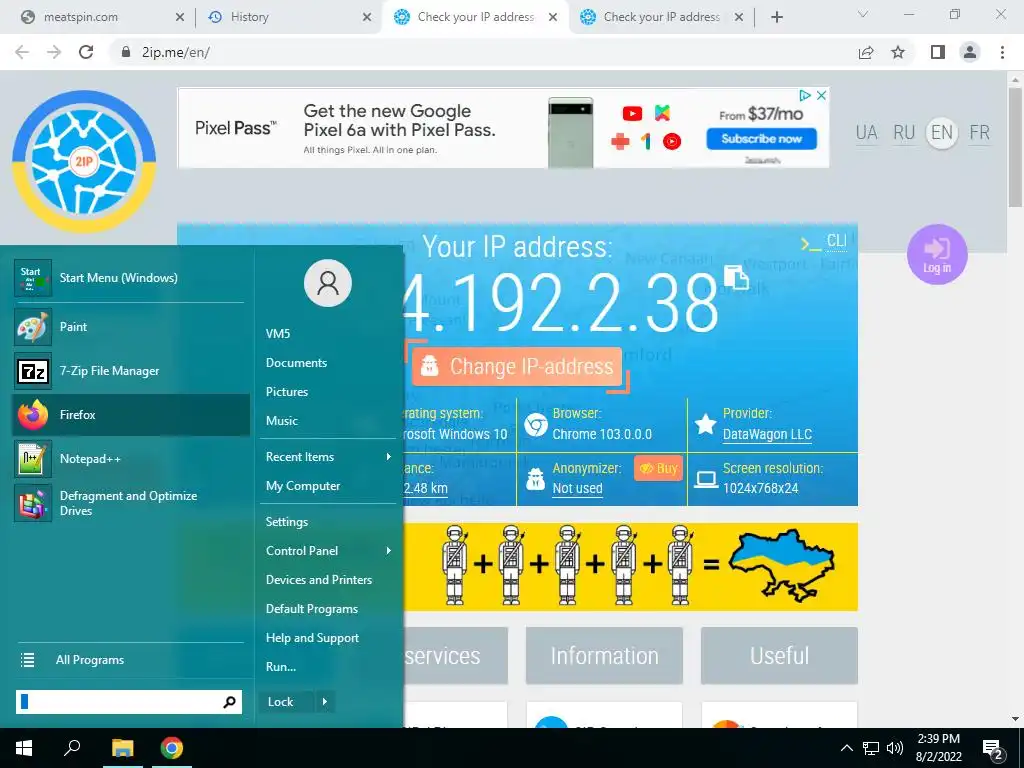This screenshot has height=768, width=1024.
Task: Click Chrome icon in taskbar
Action: [172, 748]
